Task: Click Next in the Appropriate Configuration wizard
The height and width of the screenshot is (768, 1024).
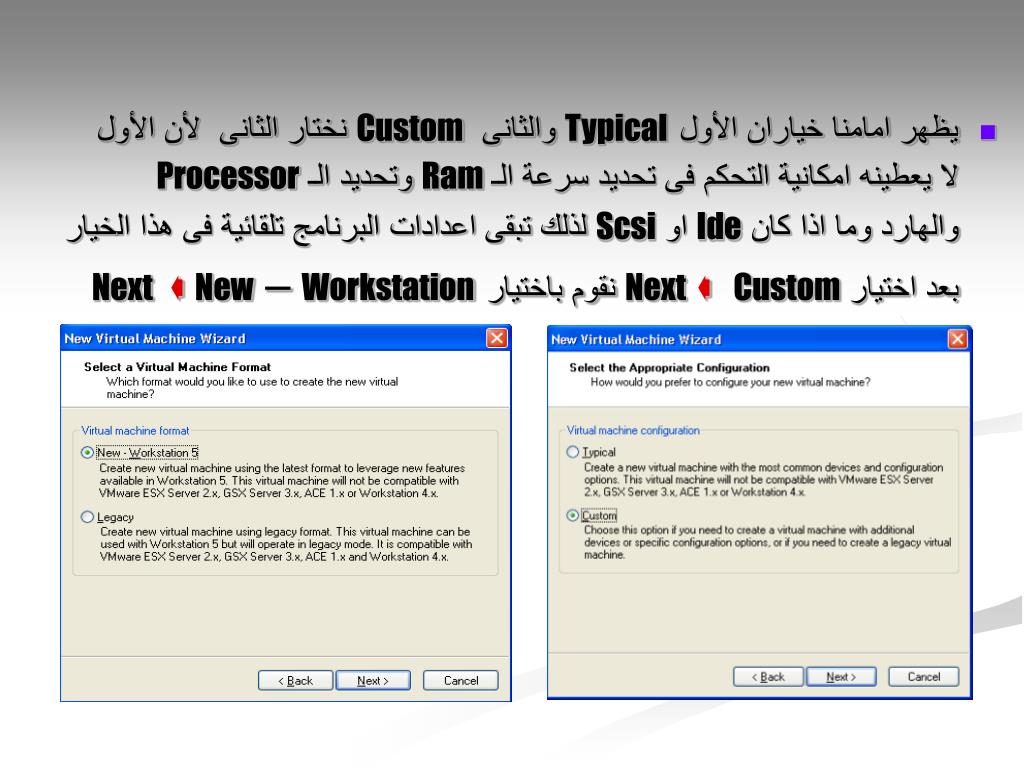Action: (841, 677)
